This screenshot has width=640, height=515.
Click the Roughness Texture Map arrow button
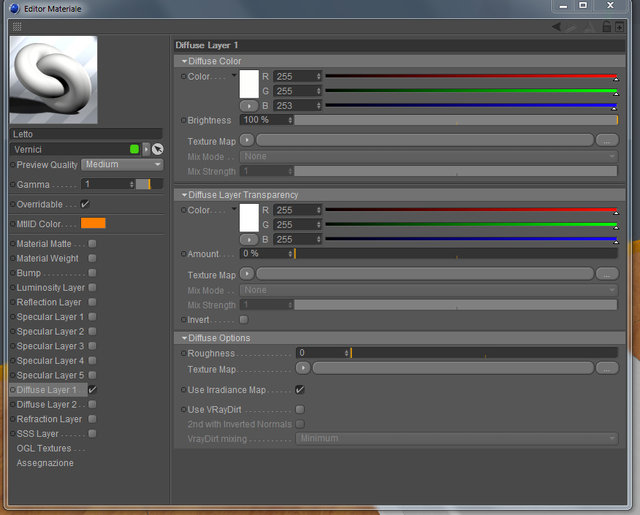coord(303,368)
